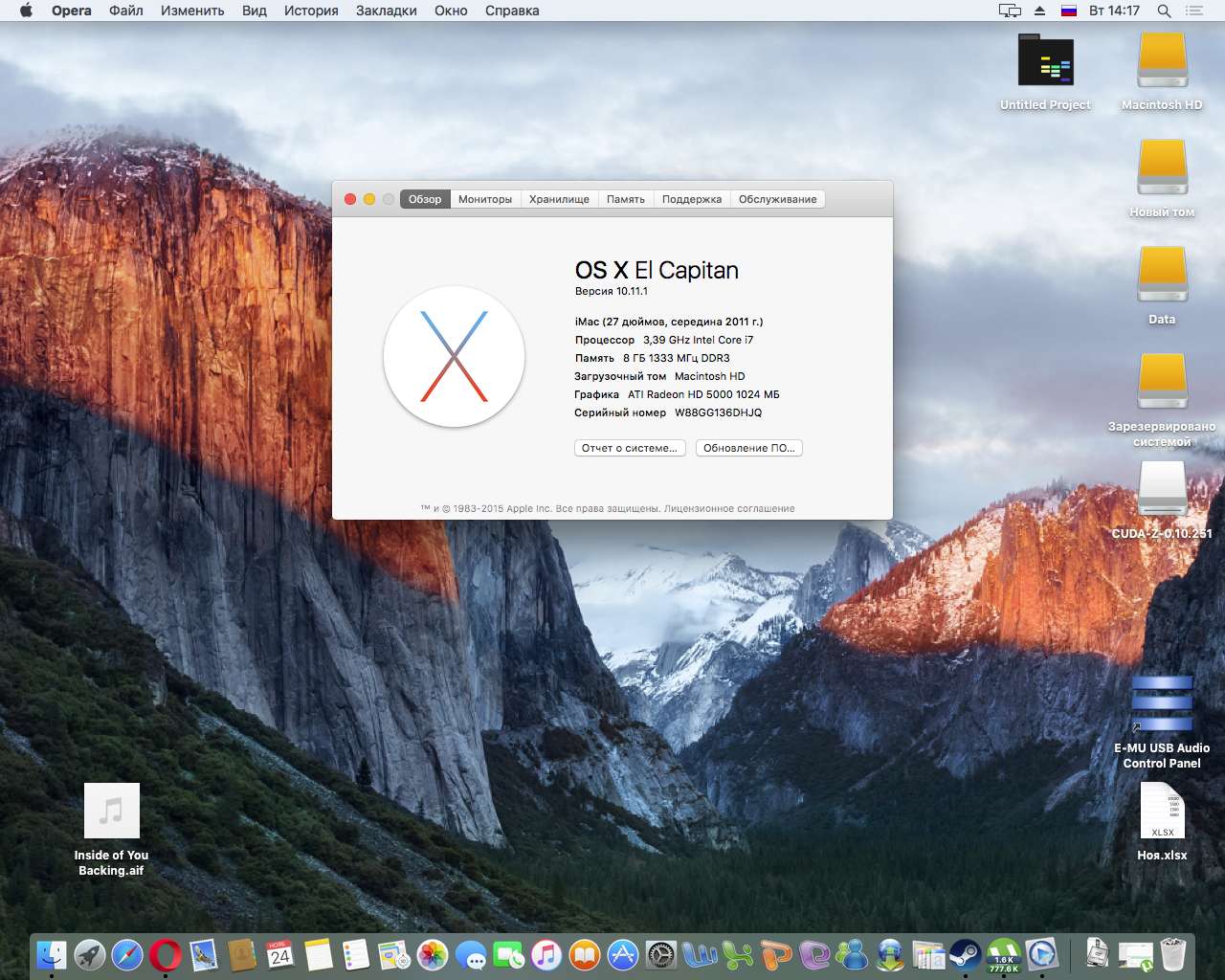This screenshot has height=980, width=1225.
Task: Click the Отчет о системе button
Action: [x=630, y=448]
